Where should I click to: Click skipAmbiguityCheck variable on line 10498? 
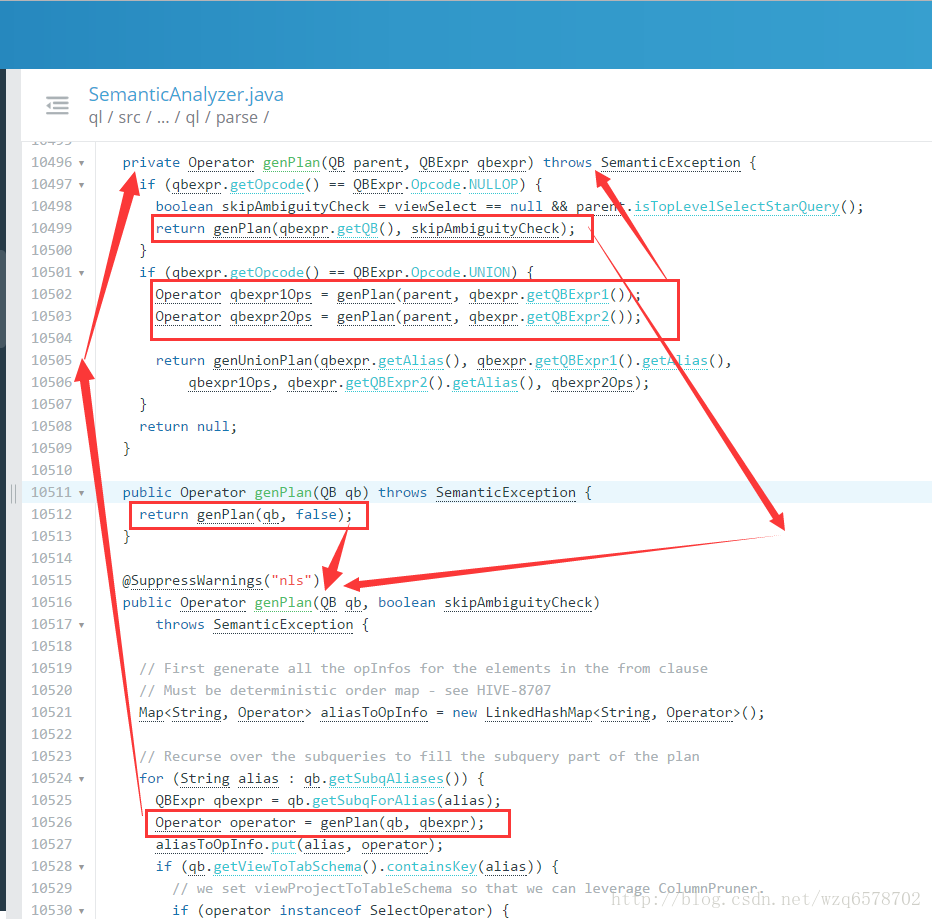295,207
